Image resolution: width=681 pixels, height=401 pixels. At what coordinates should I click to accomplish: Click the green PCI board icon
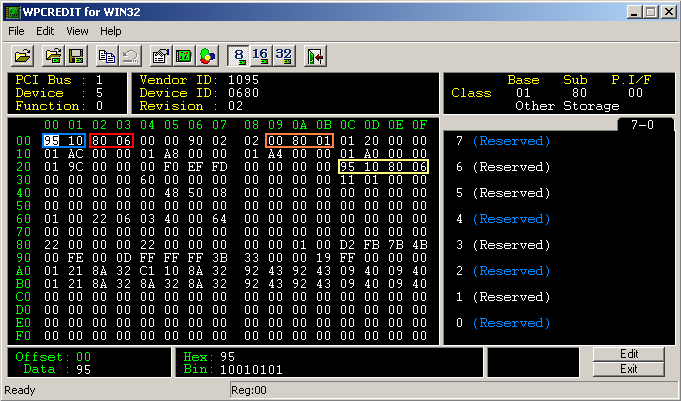[184, 56]
